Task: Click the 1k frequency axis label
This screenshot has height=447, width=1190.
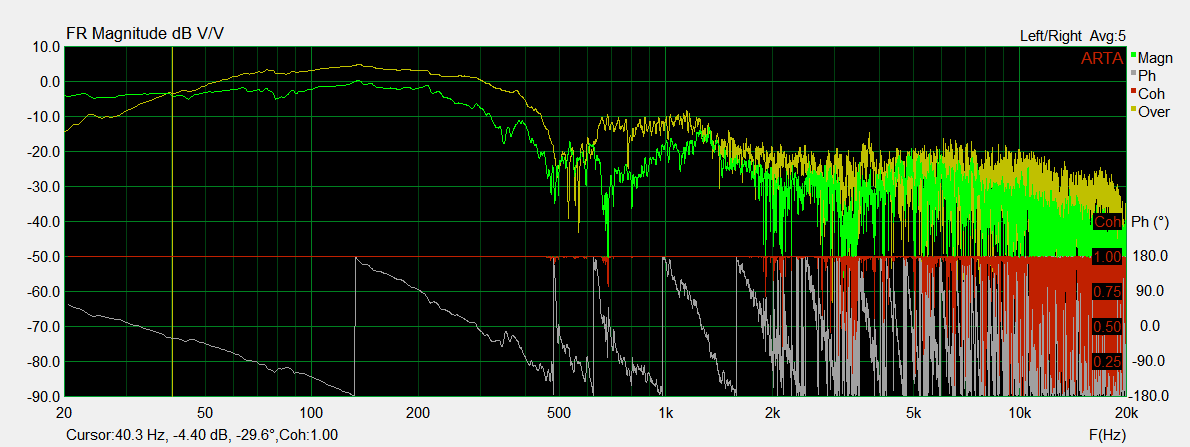Action: click(666, 413)
